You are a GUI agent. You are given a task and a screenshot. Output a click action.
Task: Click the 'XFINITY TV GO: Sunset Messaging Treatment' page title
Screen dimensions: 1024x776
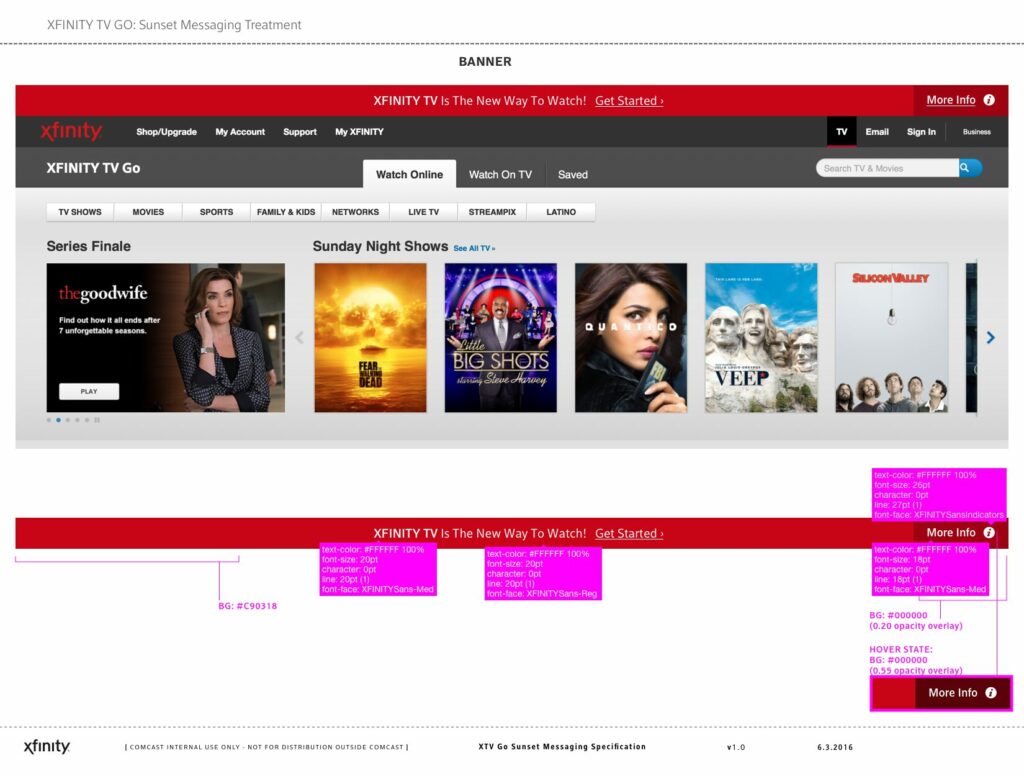tap(174, 25)
